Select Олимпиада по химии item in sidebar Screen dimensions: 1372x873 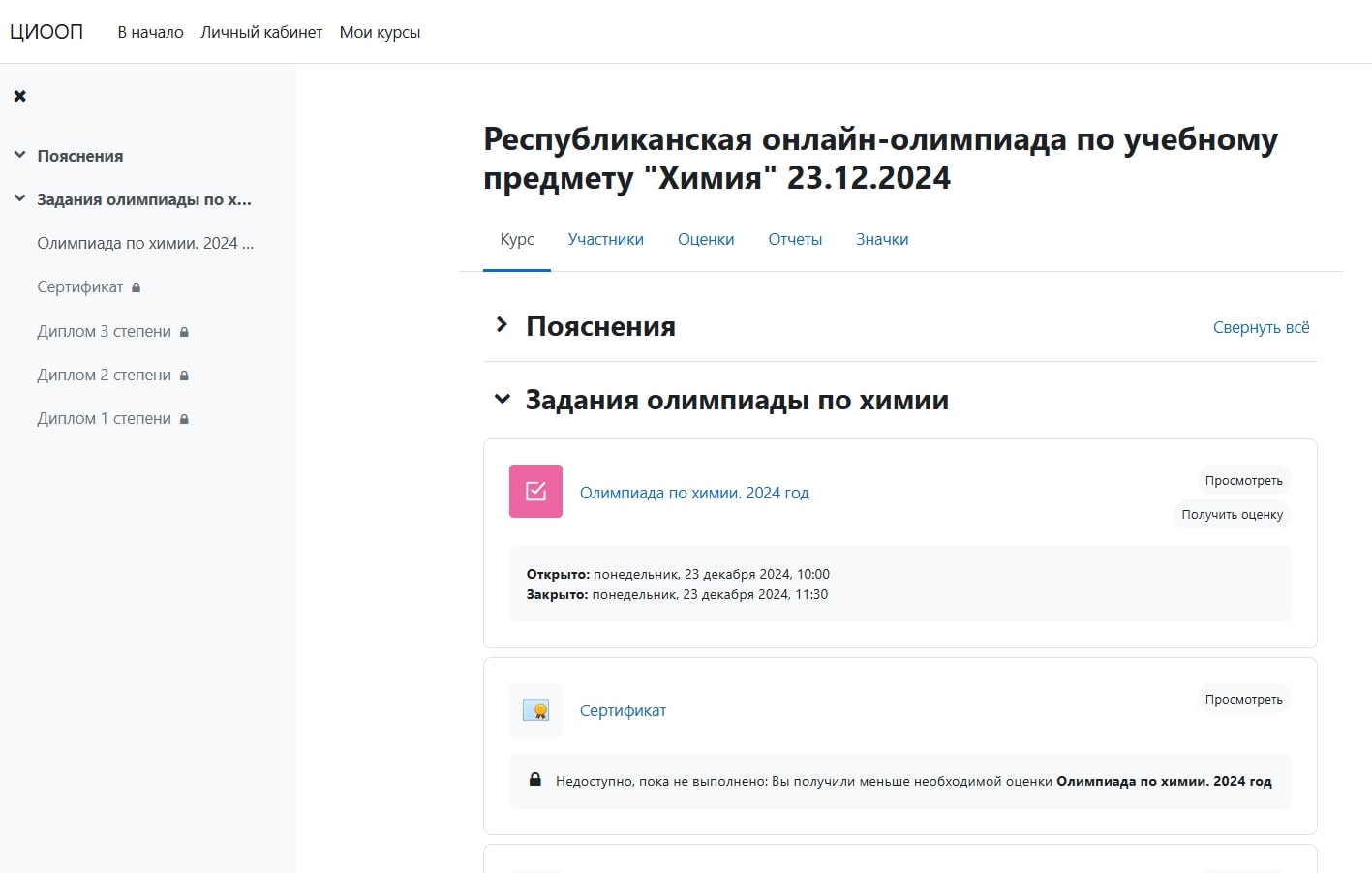coord(145,243)
